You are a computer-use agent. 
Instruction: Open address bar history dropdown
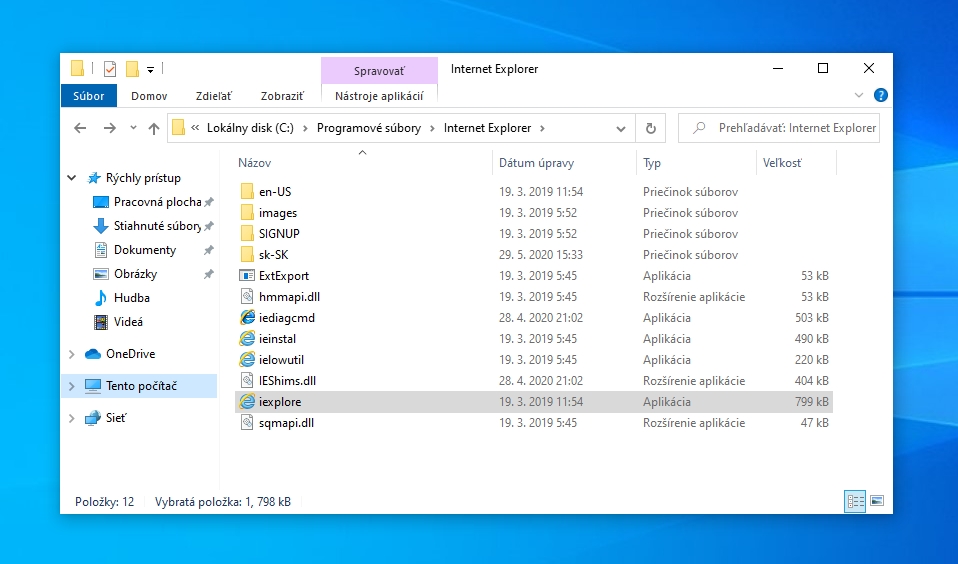coord(621,128)
